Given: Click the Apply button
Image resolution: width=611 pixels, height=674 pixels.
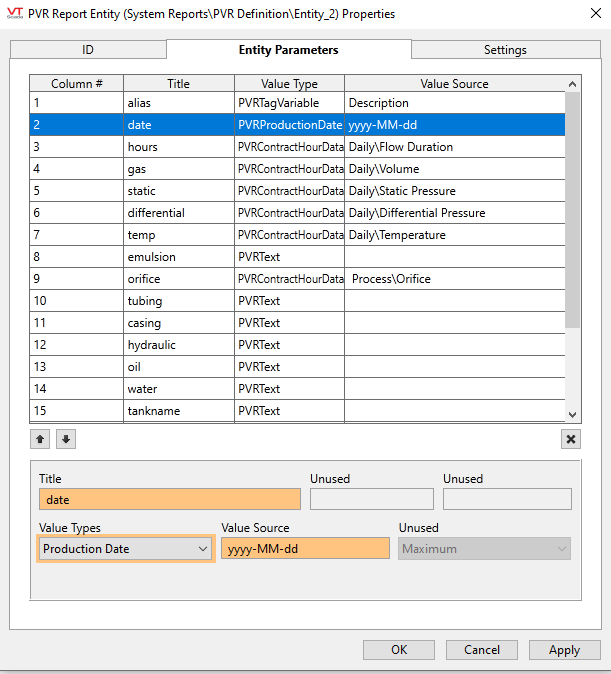Looking at the screenshot, I should click(x=564, y=650).
